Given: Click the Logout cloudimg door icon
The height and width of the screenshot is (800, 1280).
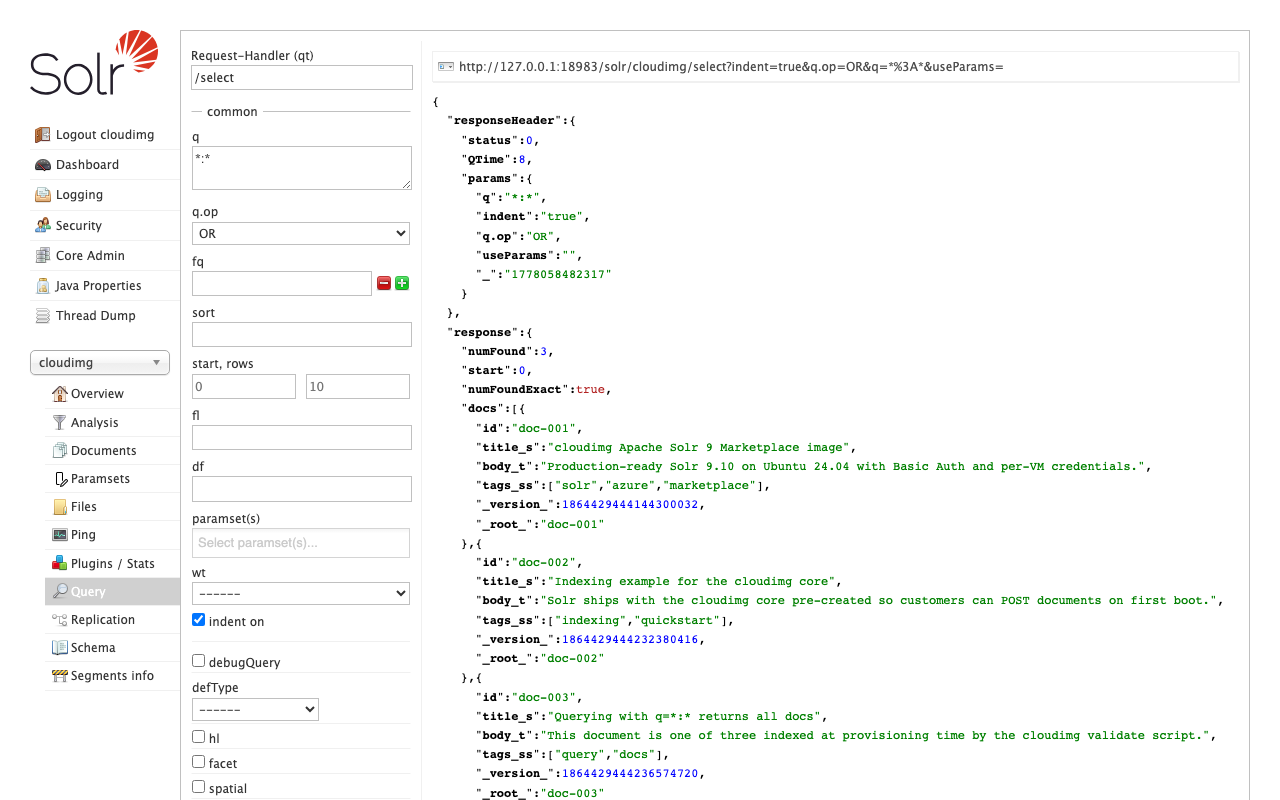Looking at the screenshot, I should 42,134.
